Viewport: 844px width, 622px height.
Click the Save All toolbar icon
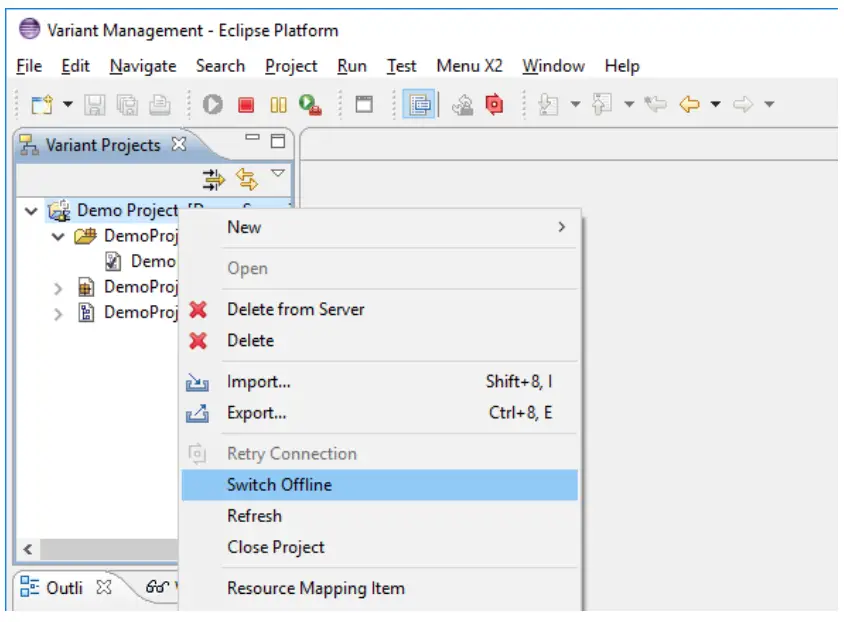pyautogui.click(x=128, y=104)
